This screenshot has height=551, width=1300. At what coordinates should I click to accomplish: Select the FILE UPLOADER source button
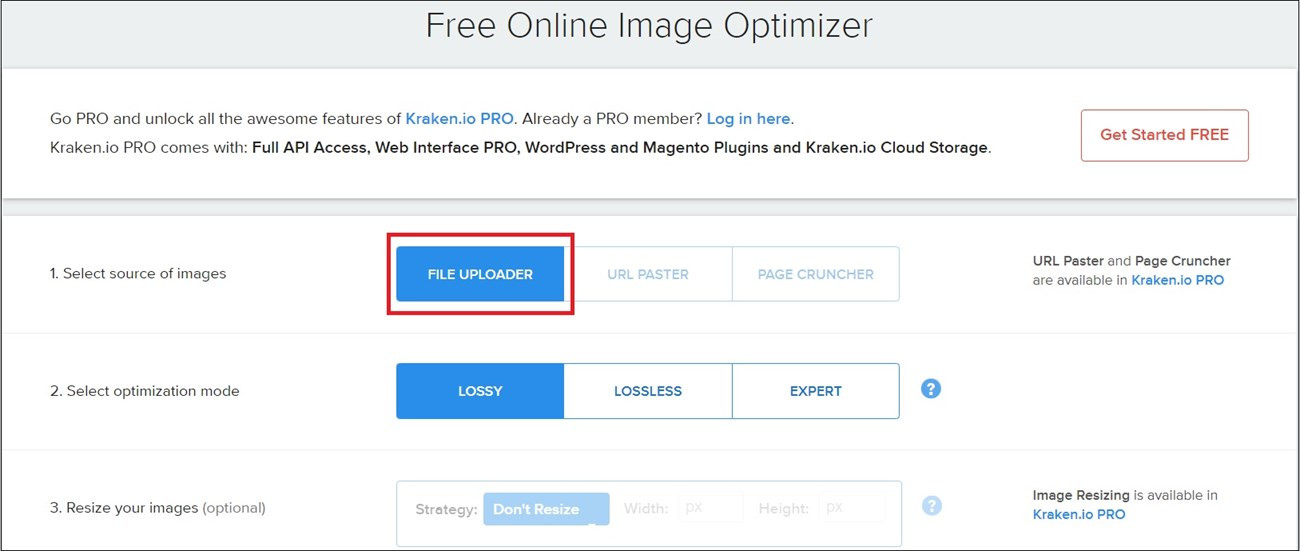click(x=480, y=274)
